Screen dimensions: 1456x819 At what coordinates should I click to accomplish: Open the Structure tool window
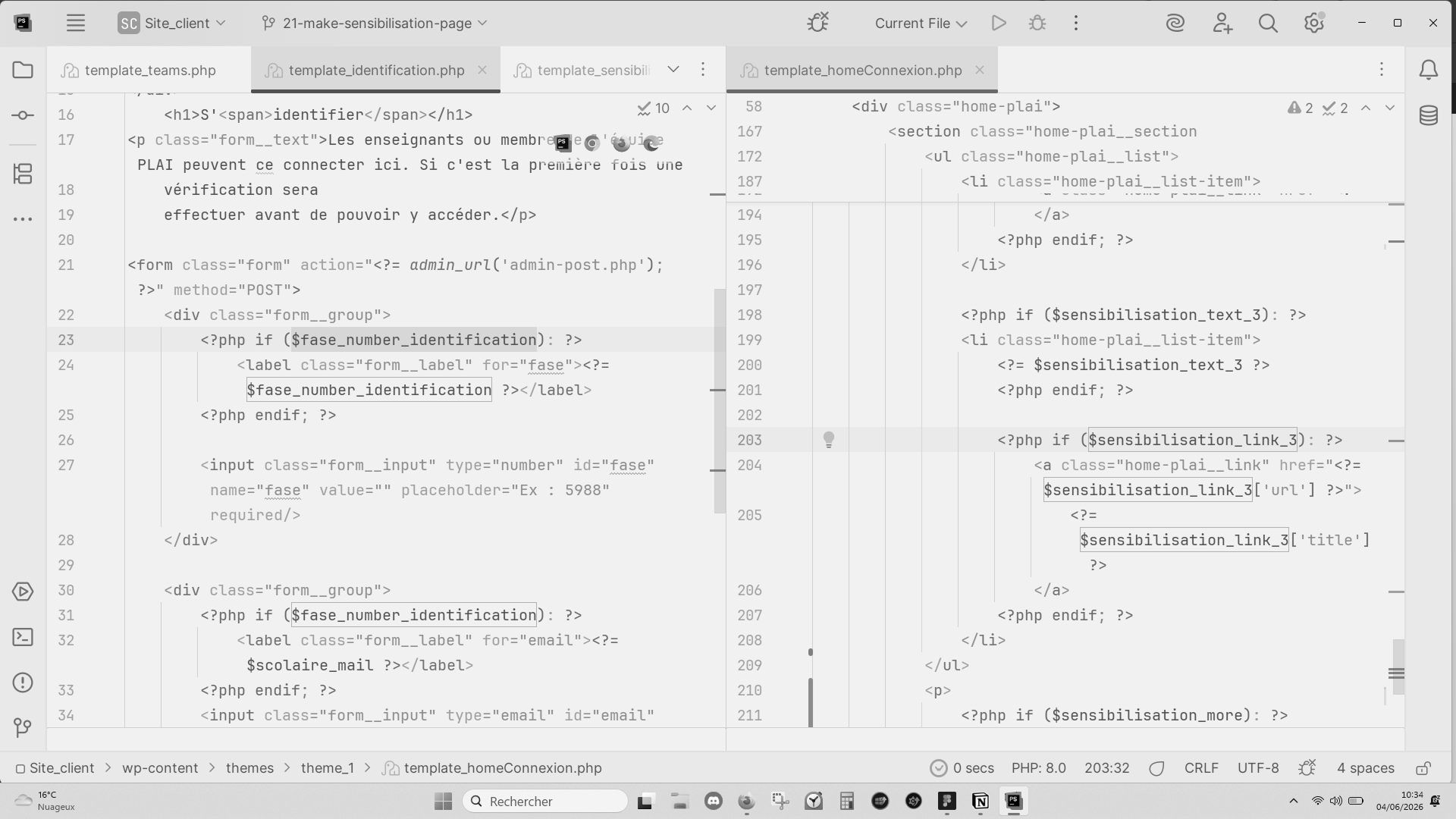coord(23,174)
